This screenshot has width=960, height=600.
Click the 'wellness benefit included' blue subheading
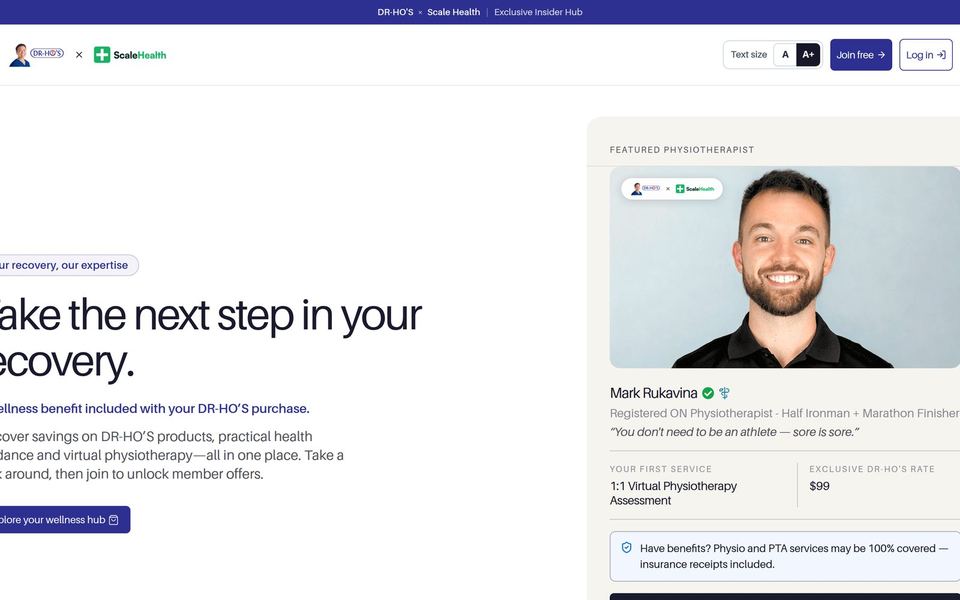[153, 408]
